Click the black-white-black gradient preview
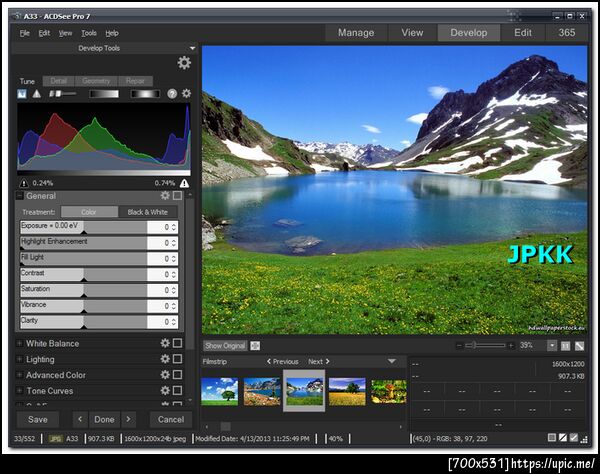Screen dimensions: 600x474 tap(145, 94)
